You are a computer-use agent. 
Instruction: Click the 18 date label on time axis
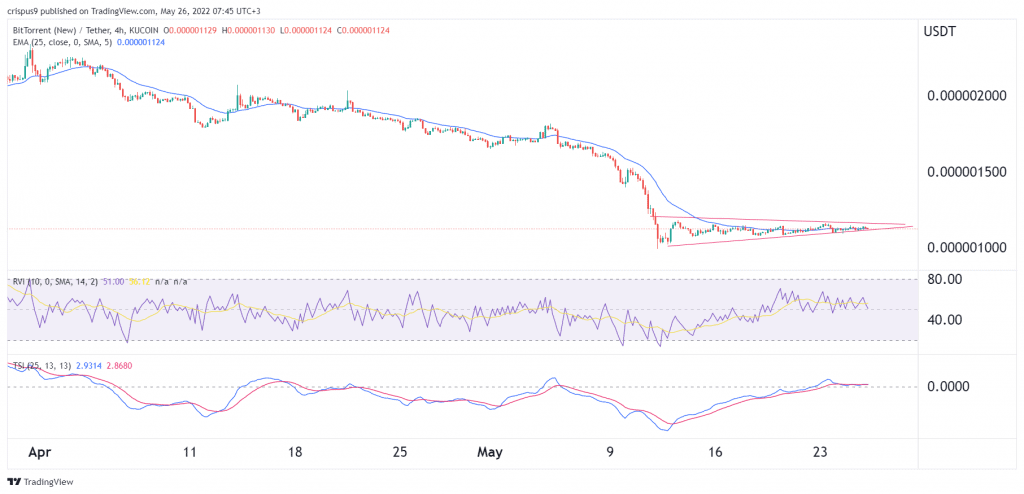[295, 452]
